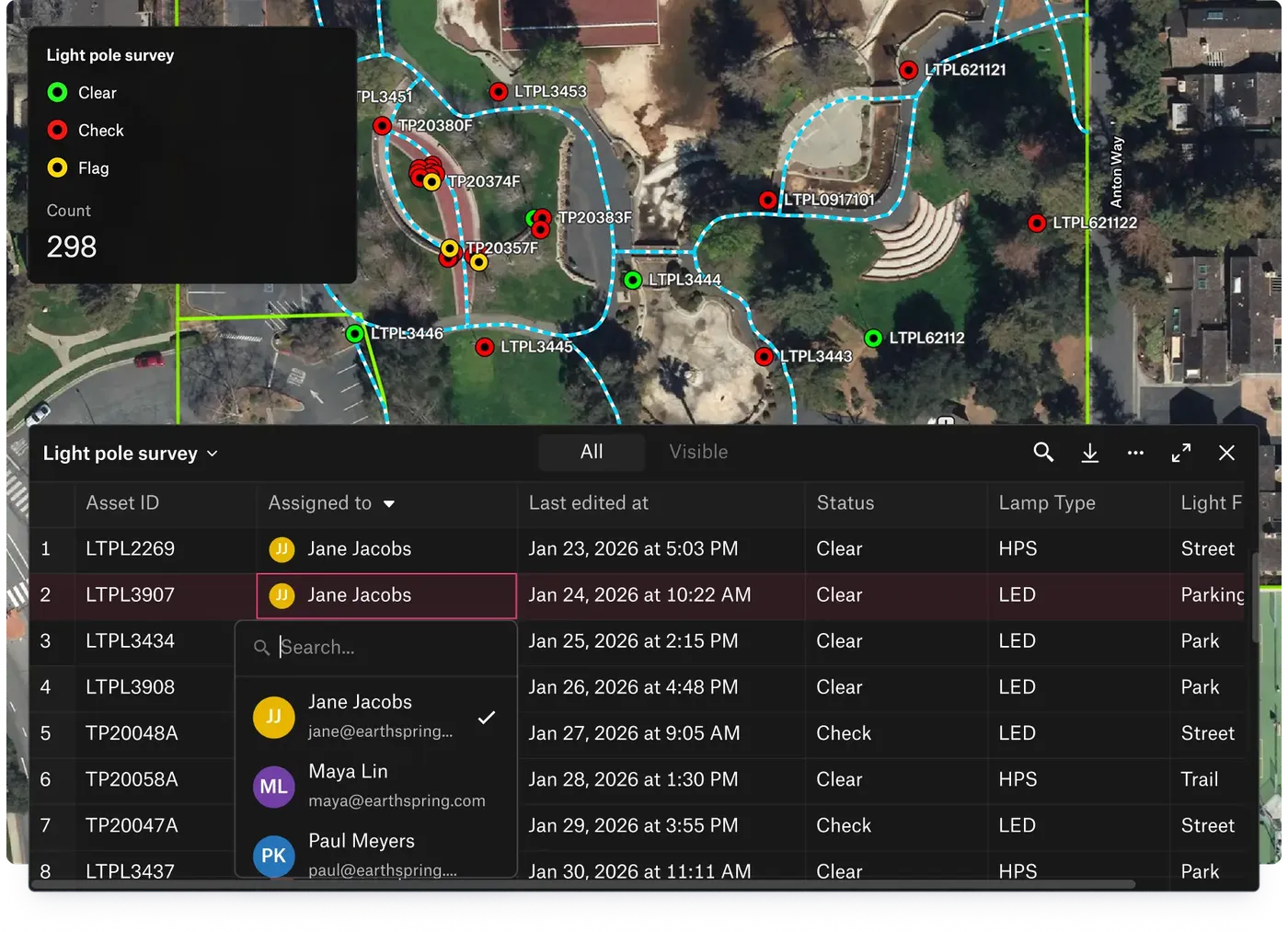The image size is (1288, 932).
Task: Click the table's horizontal scrollbar
Action: point(584,885)
